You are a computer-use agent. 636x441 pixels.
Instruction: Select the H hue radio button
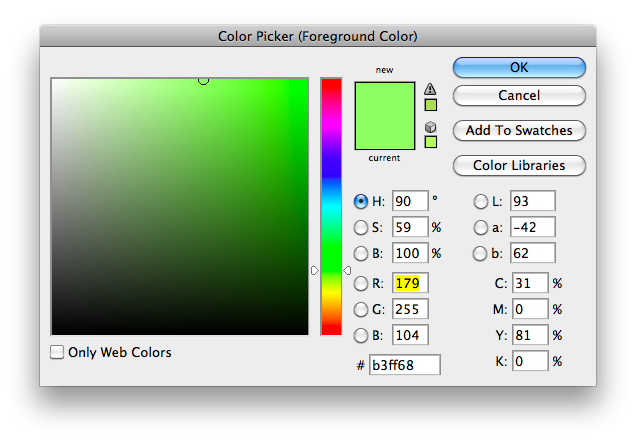[x=361, y=201]
